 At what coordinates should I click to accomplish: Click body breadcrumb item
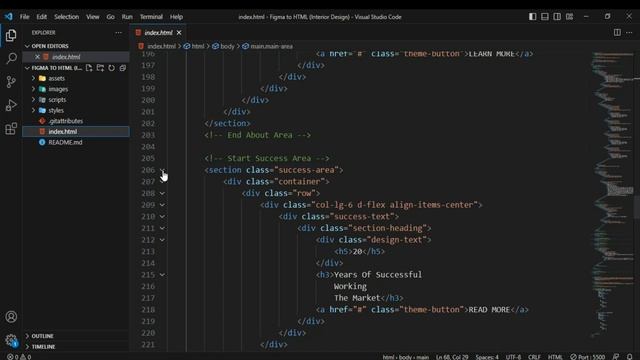tap(224, 47)
